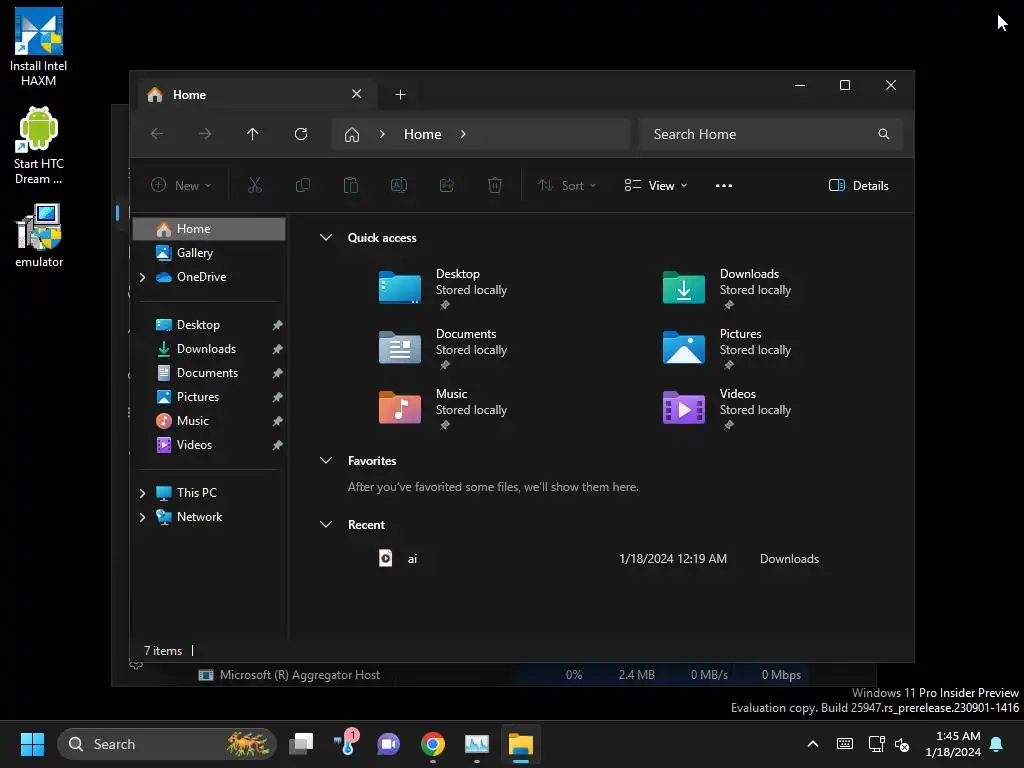Viewport: 1024px width, 768px height.
Task: Click the taskbar Search box
Action: click(167, 744)
